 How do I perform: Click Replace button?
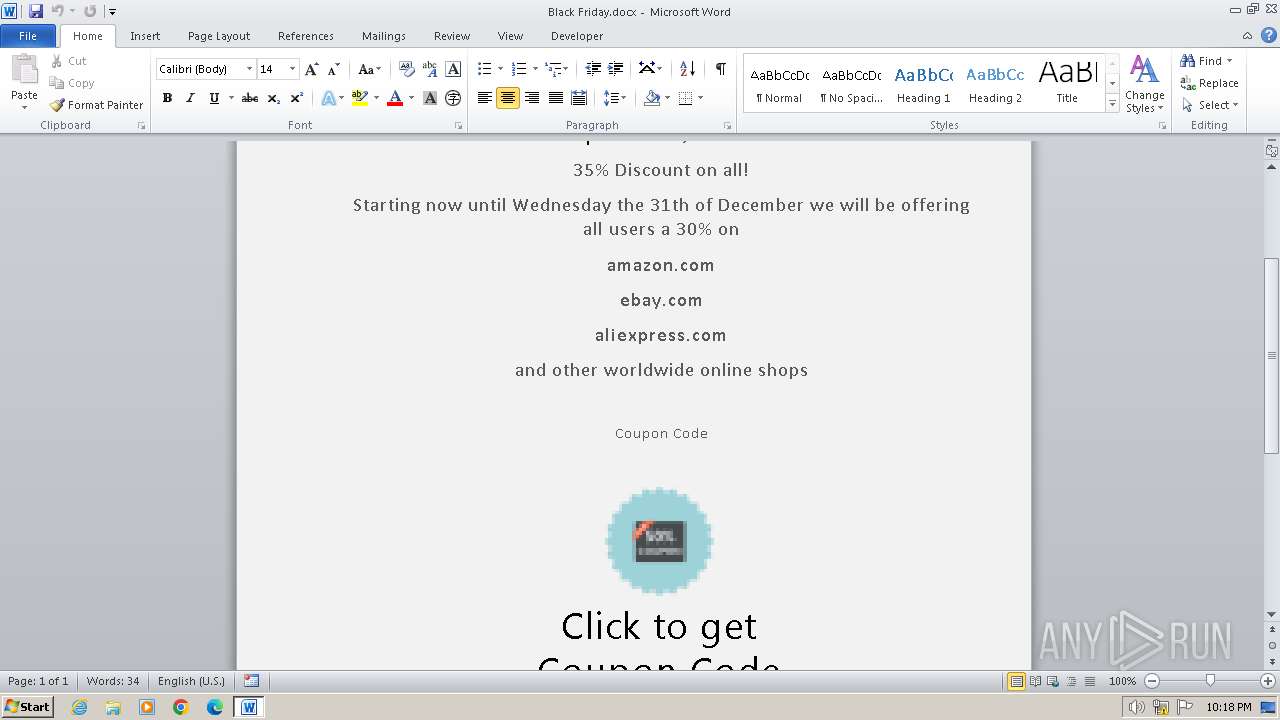pos(1210,83)
